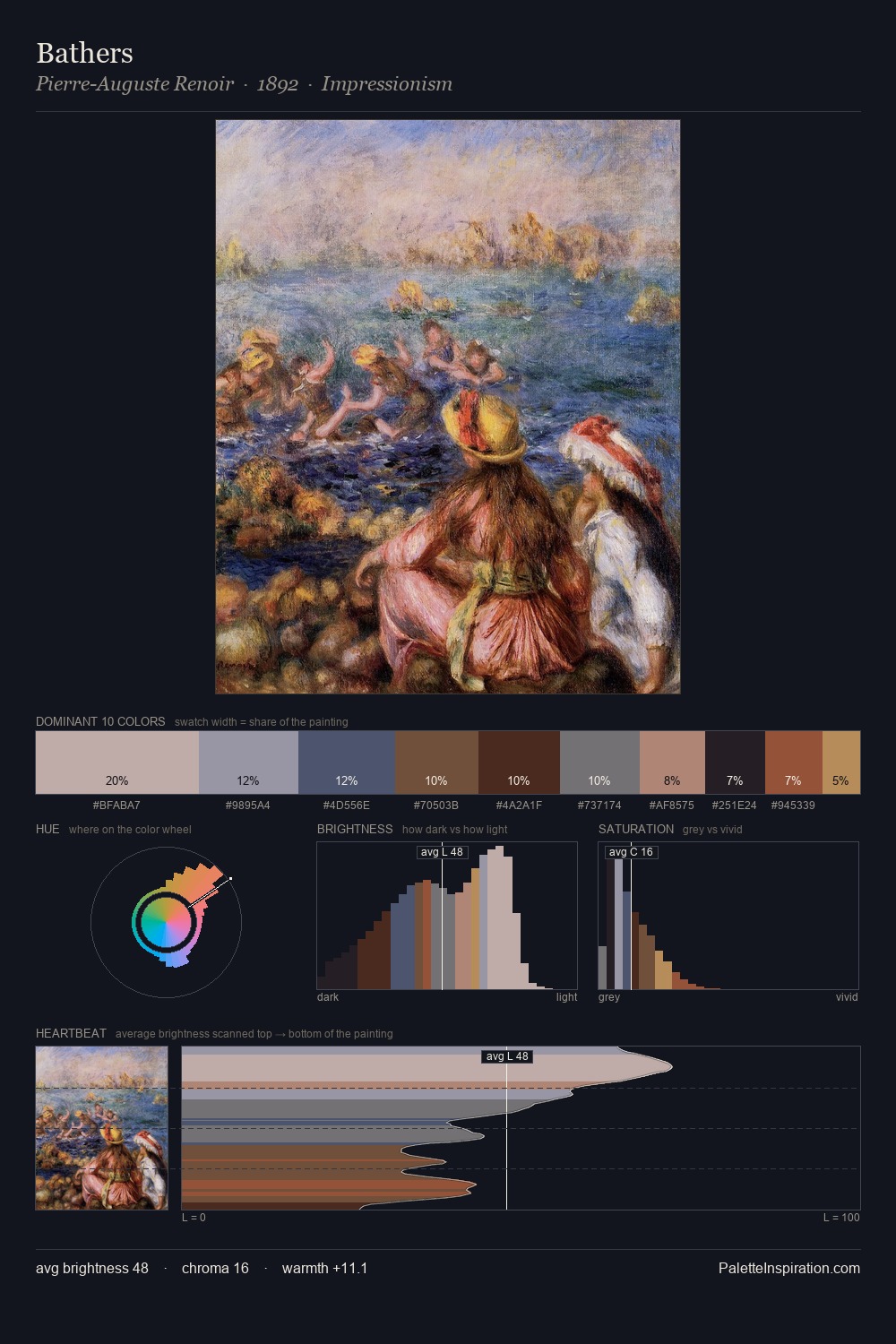896x1344 pixels.
Task: Choose the dusty rose 8% swatch
Action: pos(672,762)
